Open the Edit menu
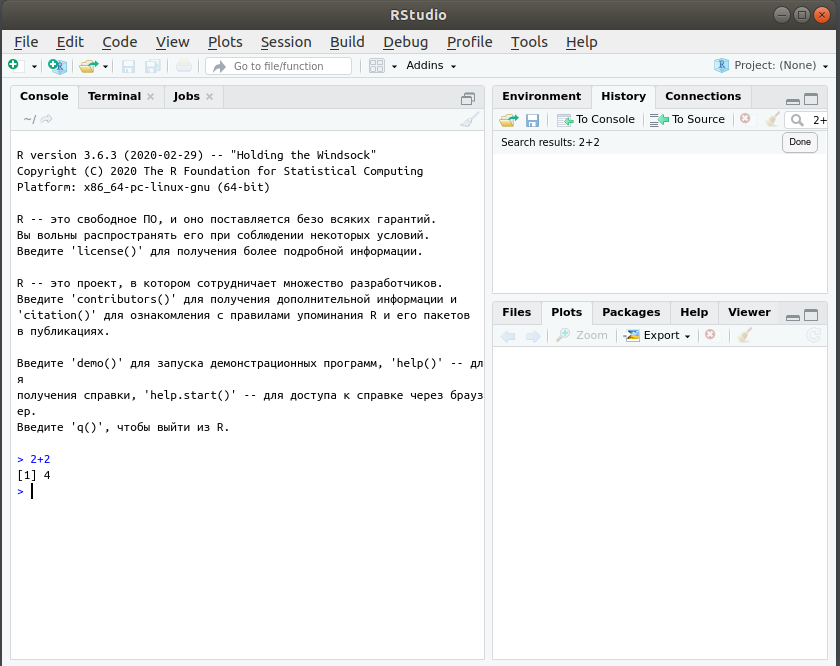 70,42
